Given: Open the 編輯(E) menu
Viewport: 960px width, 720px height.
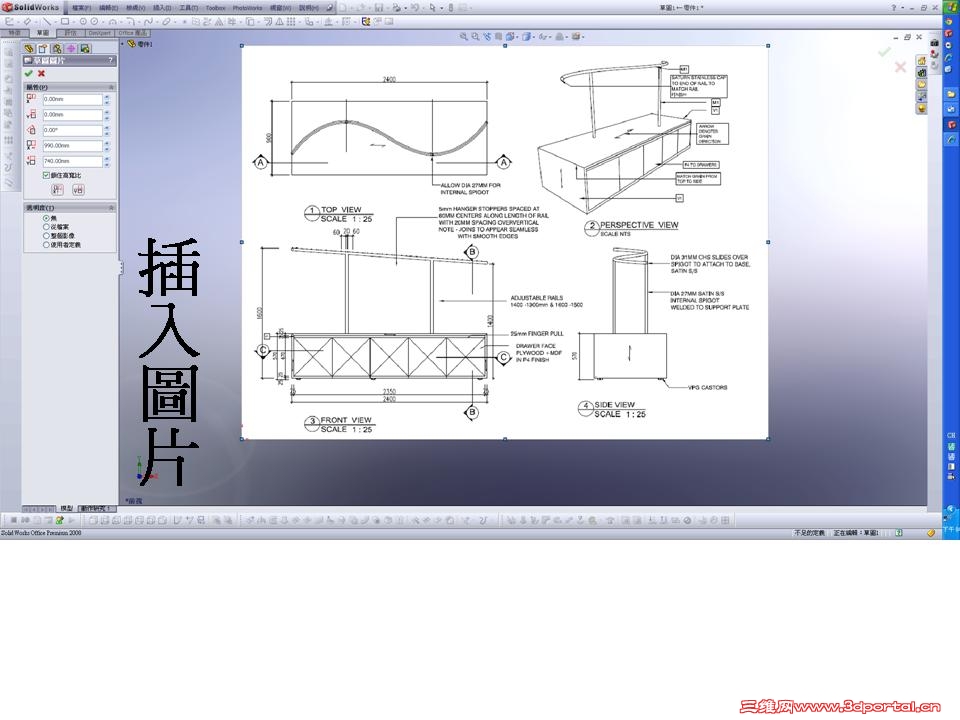Looking at the screenshot, I should 108,8.
